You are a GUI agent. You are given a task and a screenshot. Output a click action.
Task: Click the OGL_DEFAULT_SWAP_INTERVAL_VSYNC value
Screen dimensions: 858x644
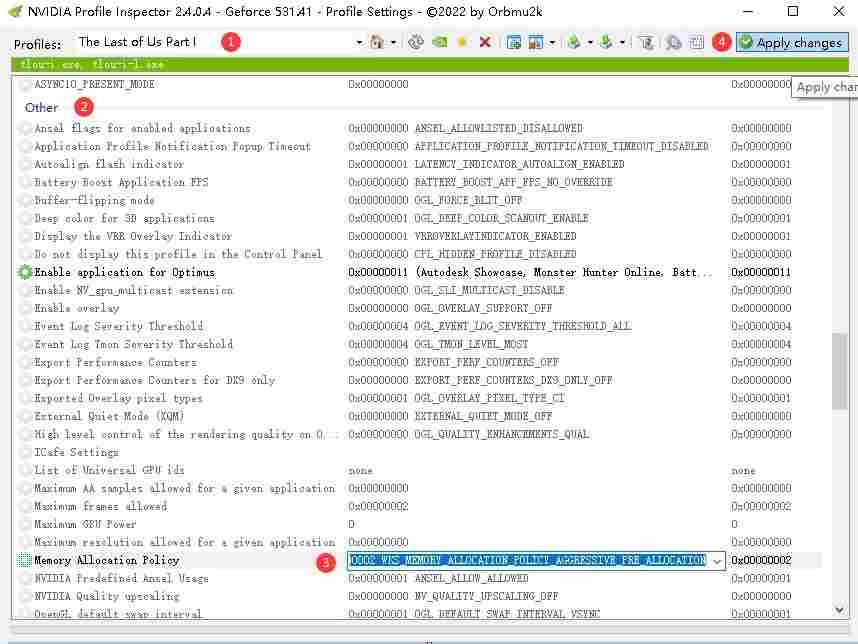coord(507,614)
